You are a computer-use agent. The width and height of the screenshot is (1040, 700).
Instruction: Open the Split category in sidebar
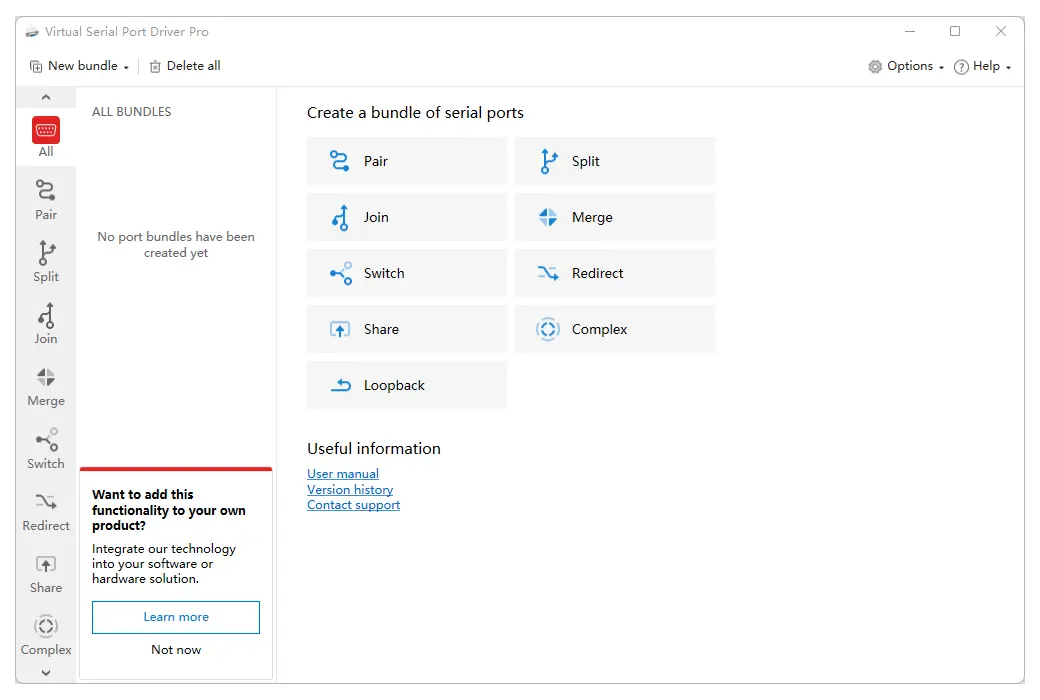[46, 262]
